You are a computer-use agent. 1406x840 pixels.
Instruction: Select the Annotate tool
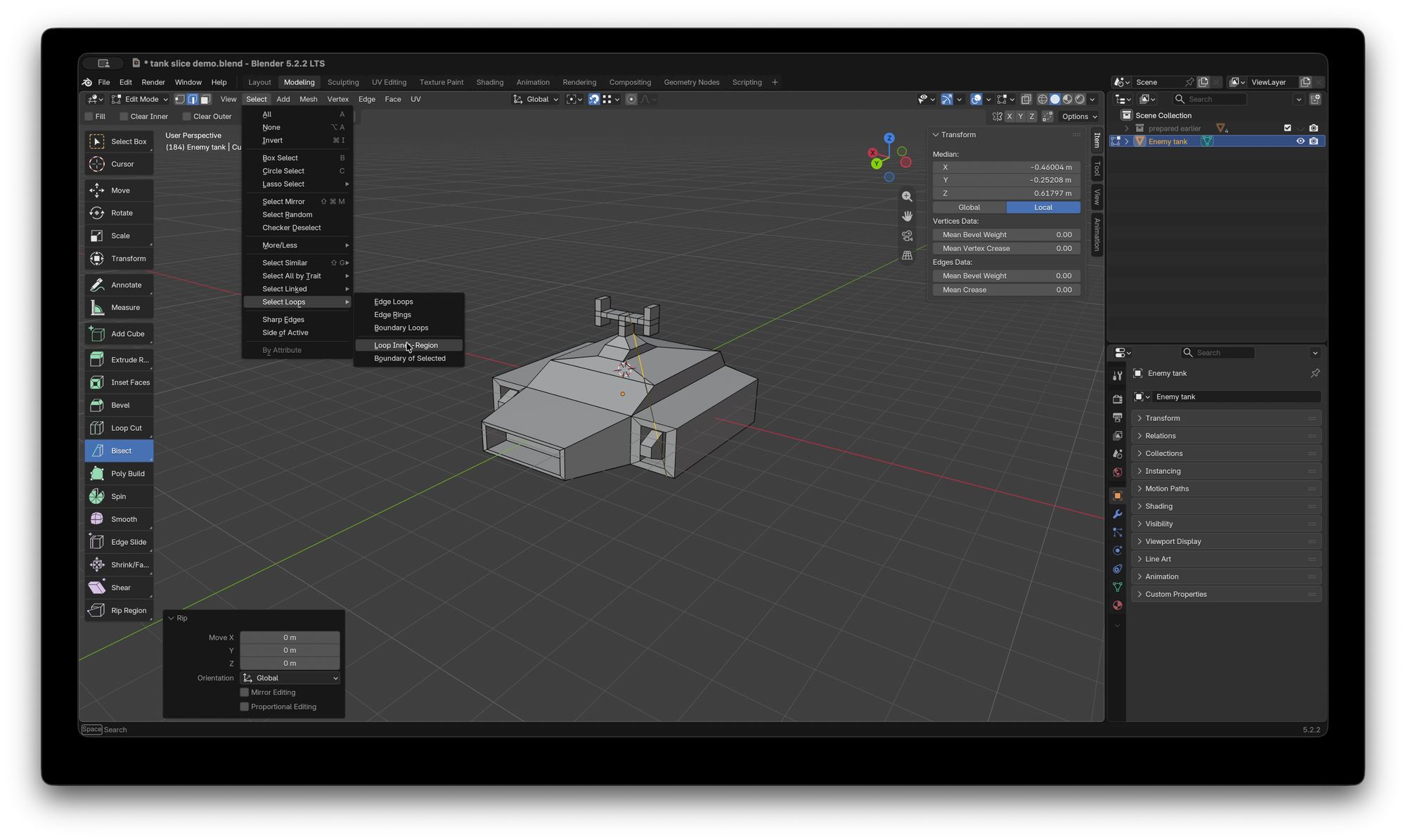120,285
